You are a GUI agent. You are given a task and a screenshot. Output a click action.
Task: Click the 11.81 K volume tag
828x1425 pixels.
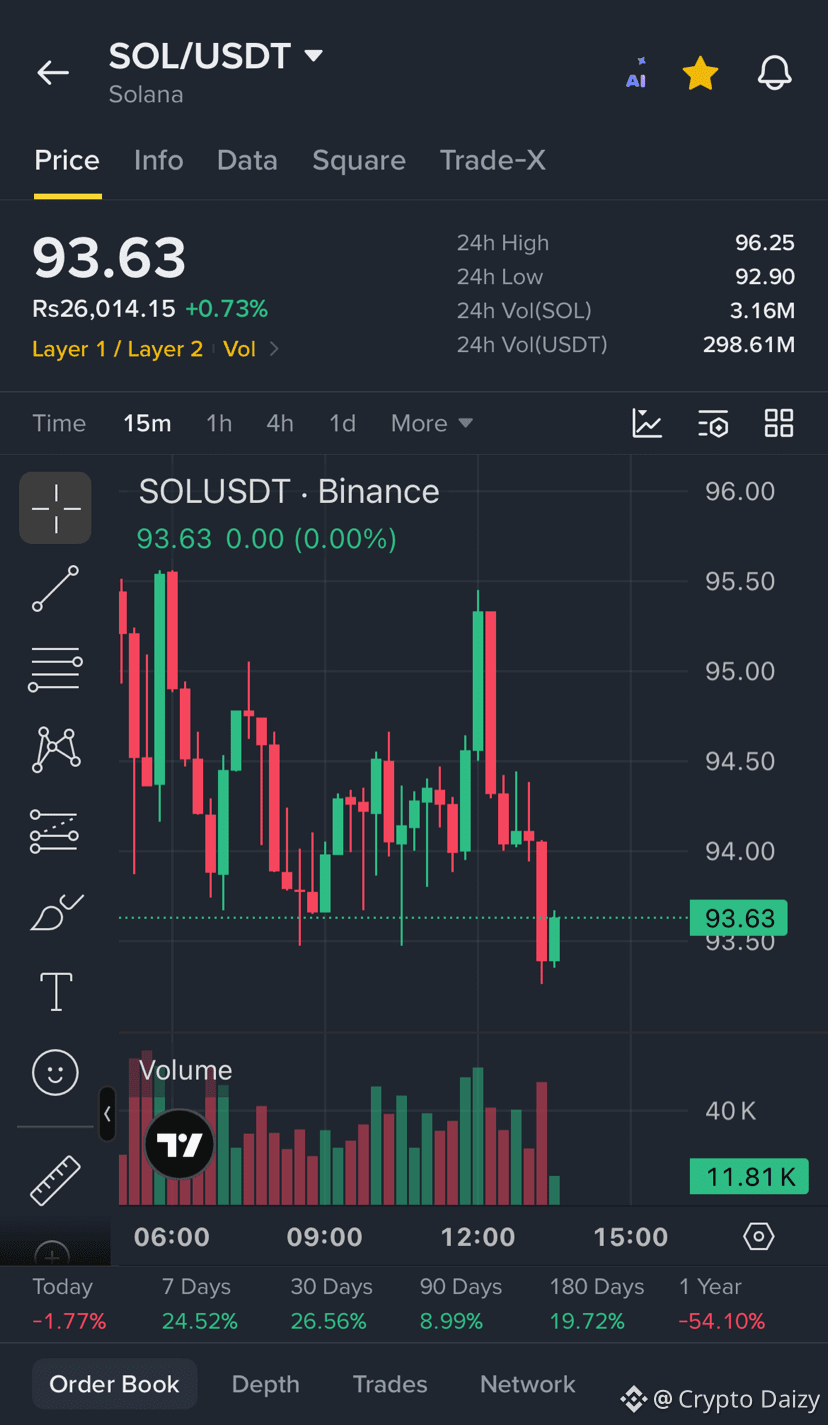(x=749, y=1177)
